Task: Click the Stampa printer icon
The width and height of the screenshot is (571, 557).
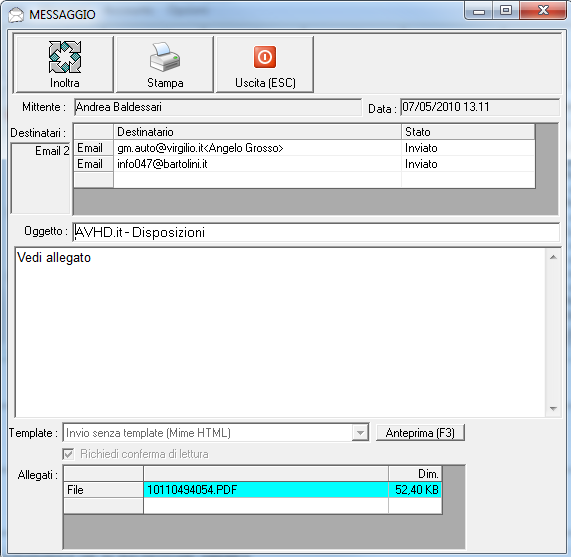Action: coord(165,57)
